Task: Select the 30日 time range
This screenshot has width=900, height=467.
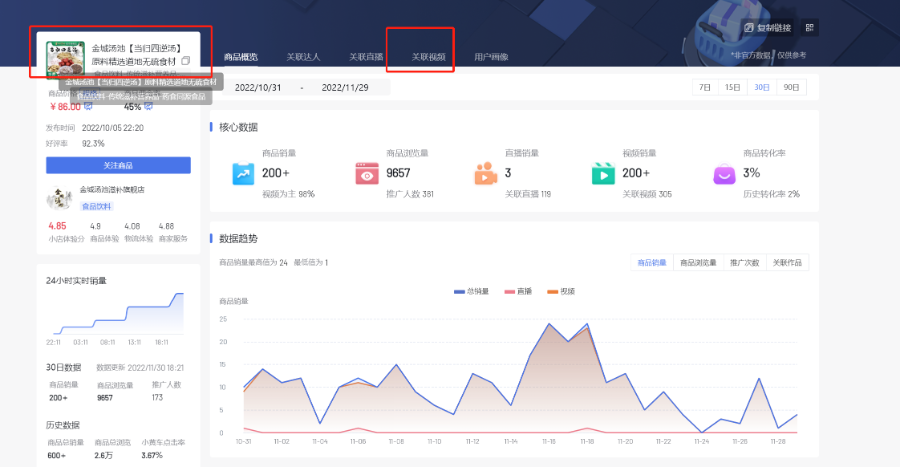Action: [762, 87]
